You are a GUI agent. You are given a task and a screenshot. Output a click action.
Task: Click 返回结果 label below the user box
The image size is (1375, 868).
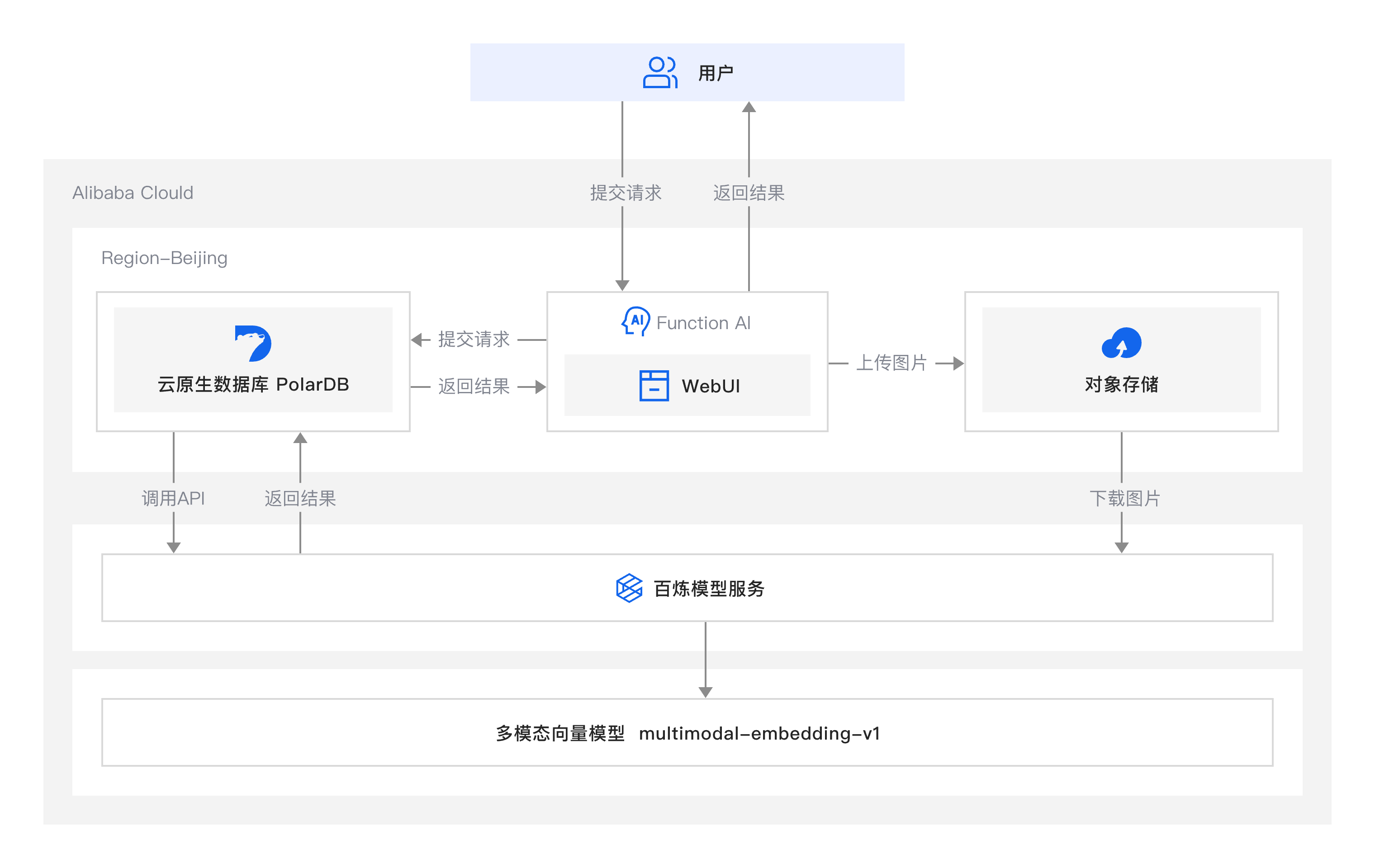[x=749, y=193]
